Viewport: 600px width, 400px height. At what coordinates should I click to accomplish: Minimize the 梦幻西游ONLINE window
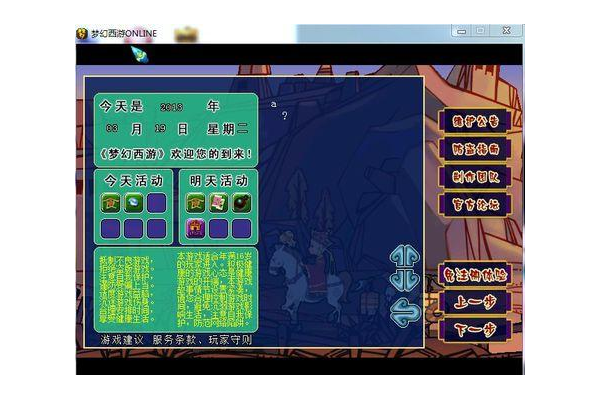pyautogui.click(x=462, y=31)
